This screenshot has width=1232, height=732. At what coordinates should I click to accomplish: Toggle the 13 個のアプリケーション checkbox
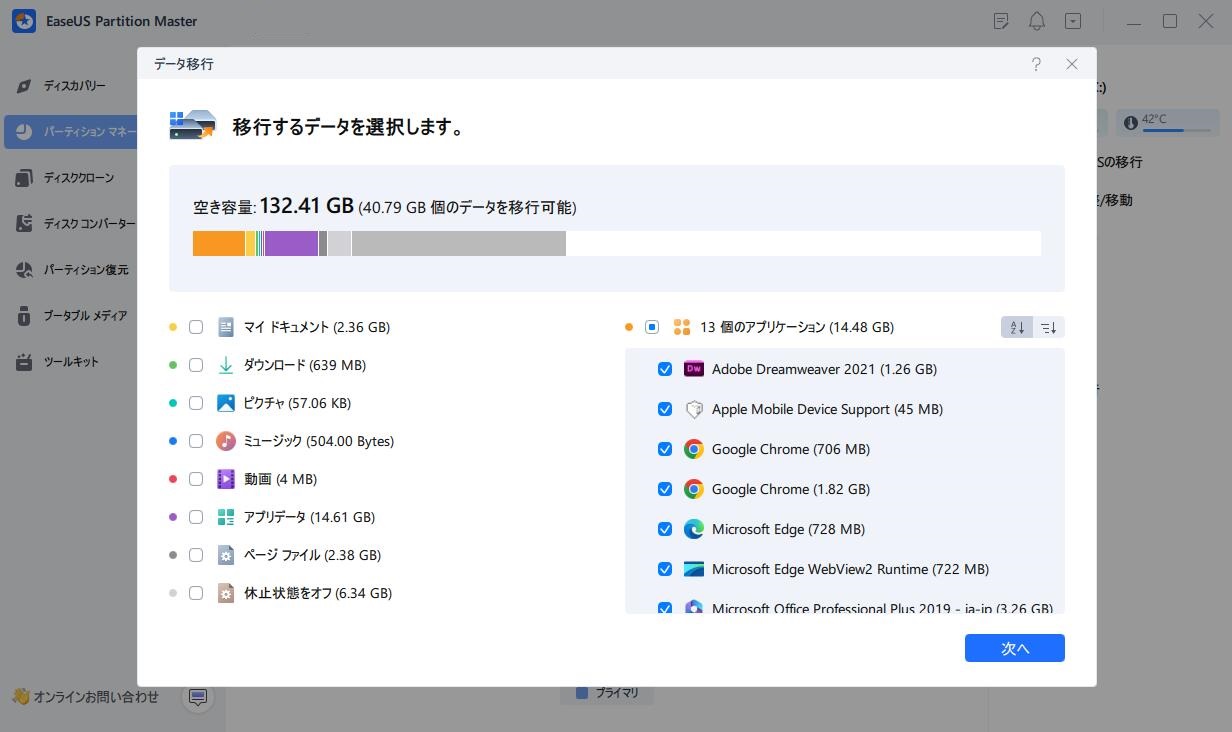tap(652, 327)
